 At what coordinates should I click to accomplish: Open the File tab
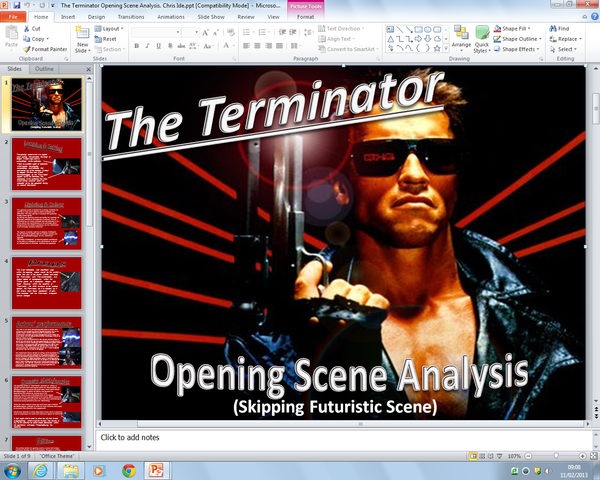coord(13,17)
